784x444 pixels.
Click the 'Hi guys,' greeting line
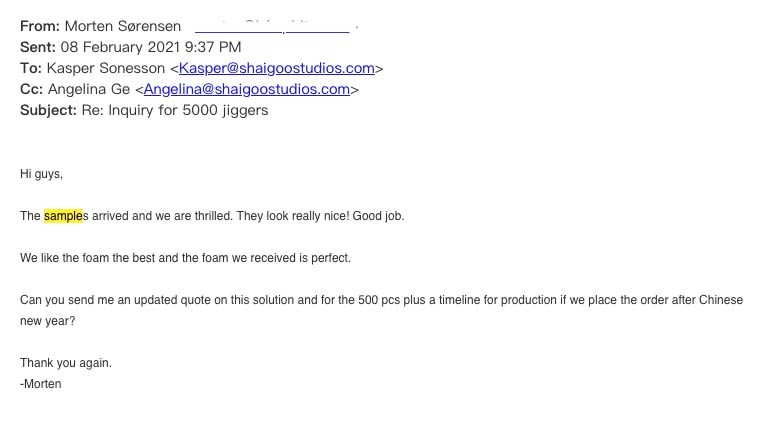[x=42, y=174]
